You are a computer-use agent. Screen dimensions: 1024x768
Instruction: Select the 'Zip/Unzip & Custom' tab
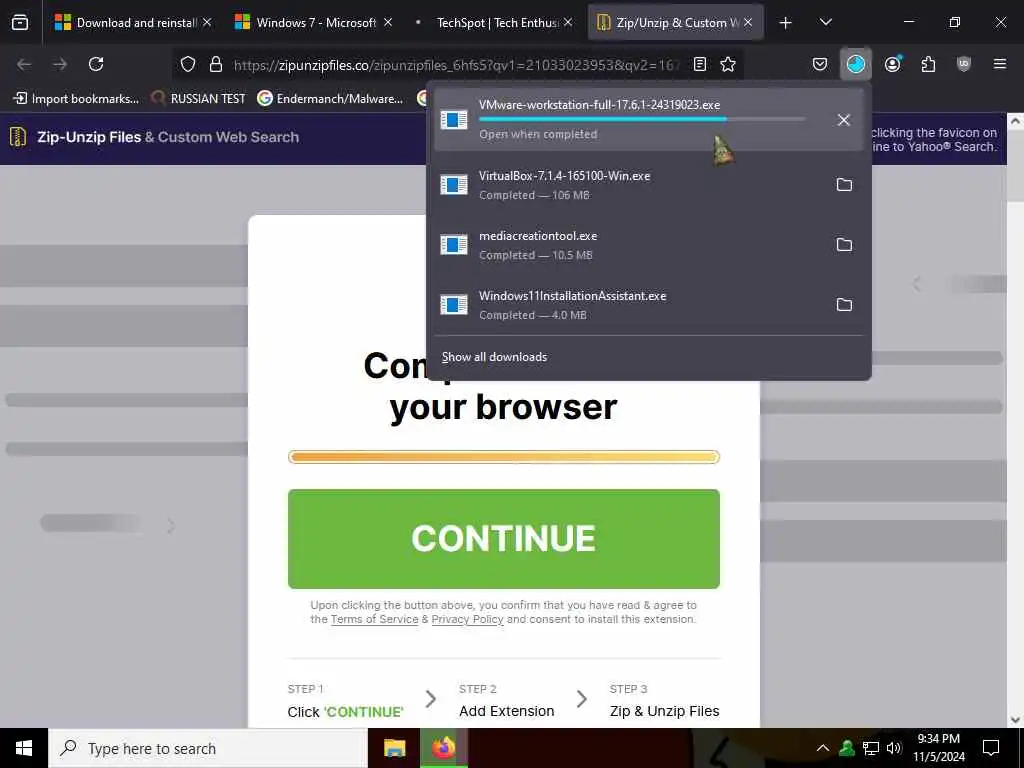pyautogui.click(x=675, y=22)
